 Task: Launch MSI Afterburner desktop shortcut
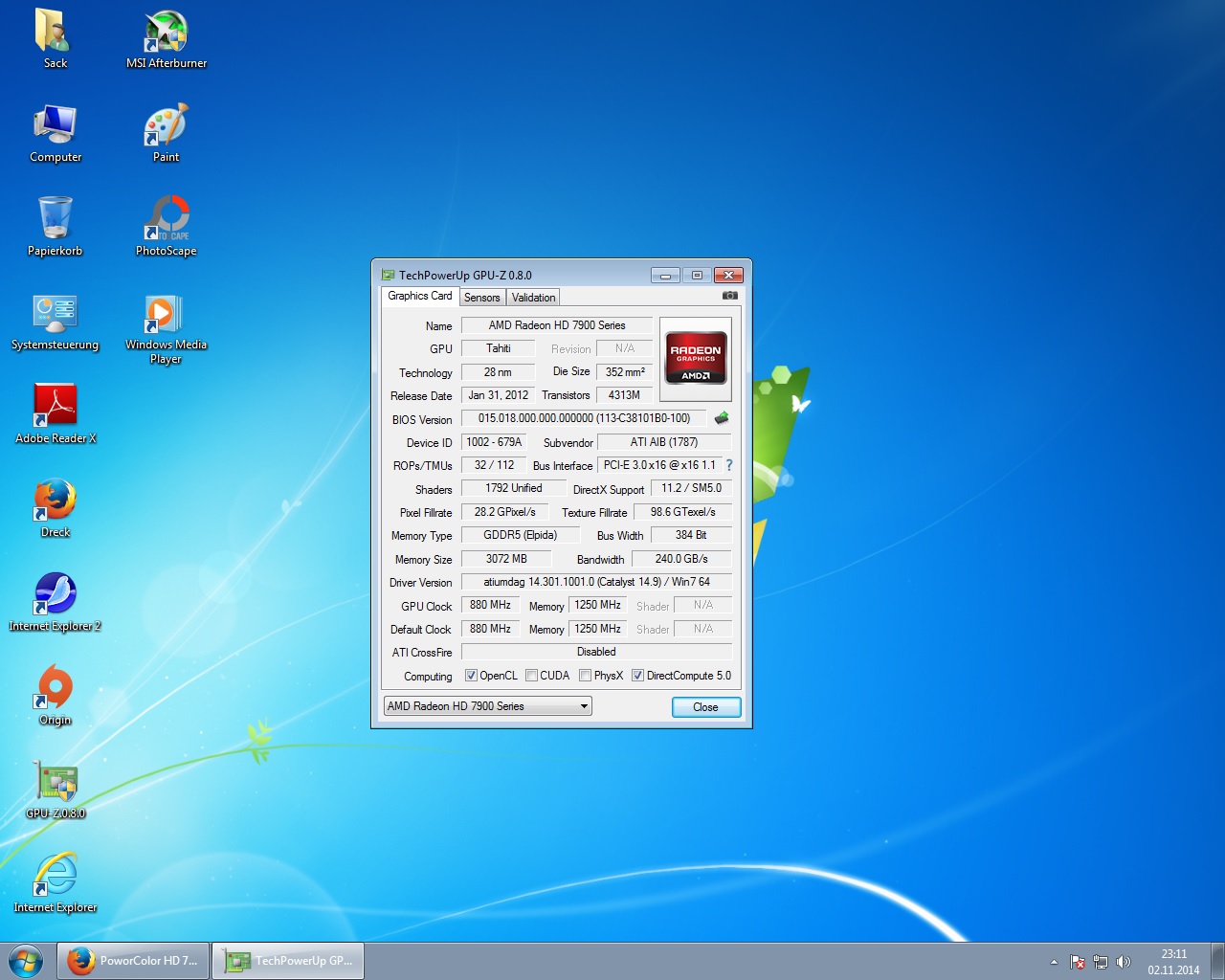click(x=166, y=38)
